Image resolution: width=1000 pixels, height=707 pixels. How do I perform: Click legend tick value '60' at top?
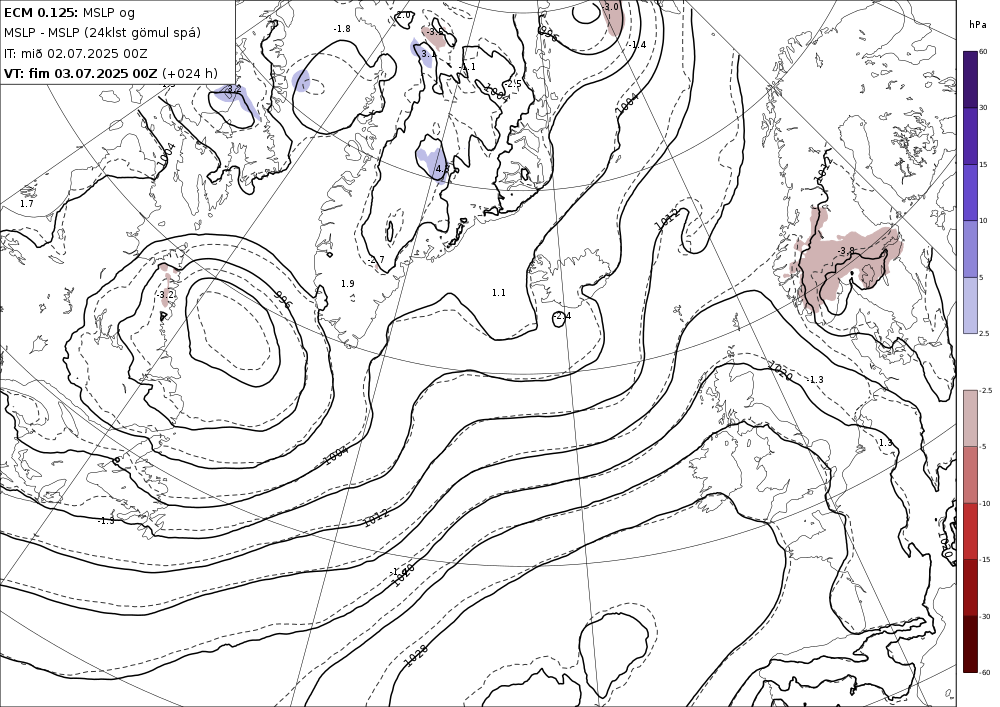pos(983,52)
